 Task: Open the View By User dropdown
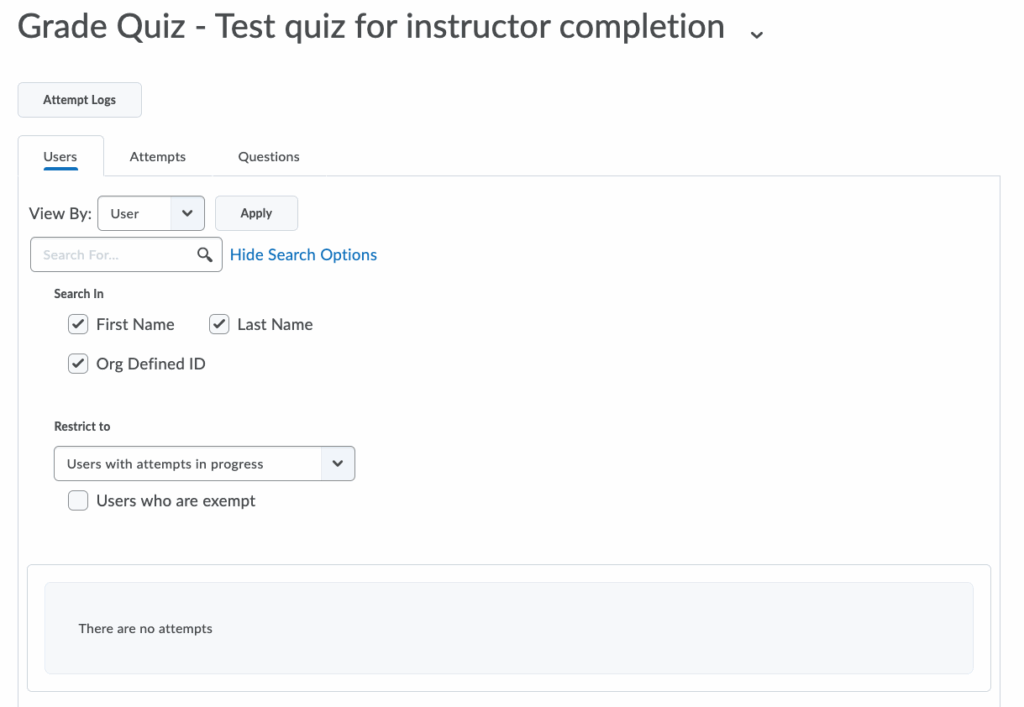(151, 213)
